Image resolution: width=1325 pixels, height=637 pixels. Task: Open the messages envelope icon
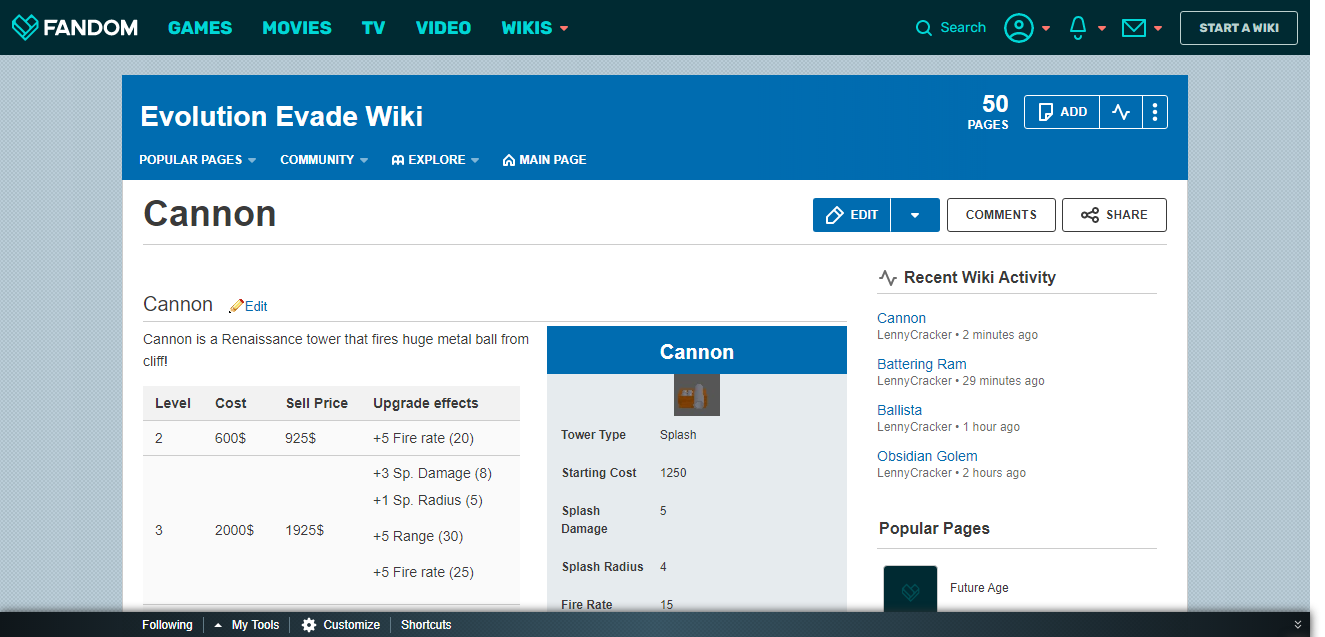click(x=1133, y=28)
